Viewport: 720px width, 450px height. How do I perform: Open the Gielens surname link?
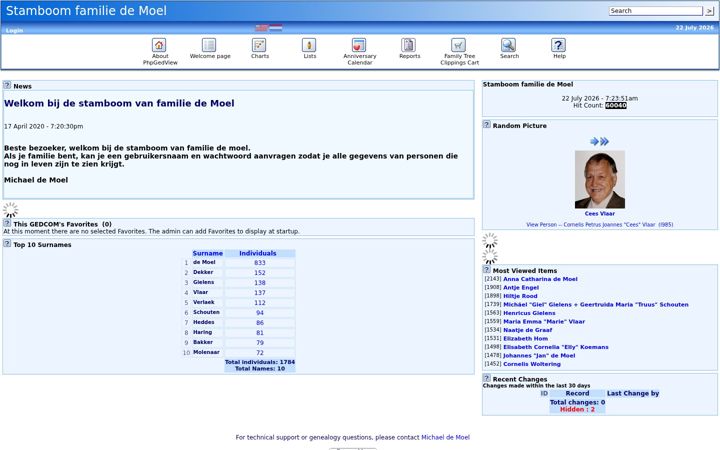pos(203,282)
